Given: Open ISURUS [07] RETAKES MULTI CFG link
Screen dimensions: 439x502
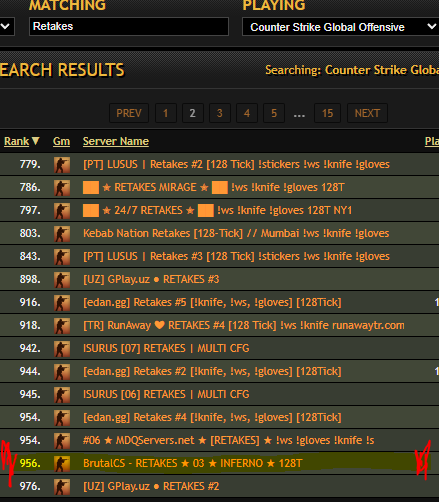Looking at the screenshot, I should (x=166, y=348).
